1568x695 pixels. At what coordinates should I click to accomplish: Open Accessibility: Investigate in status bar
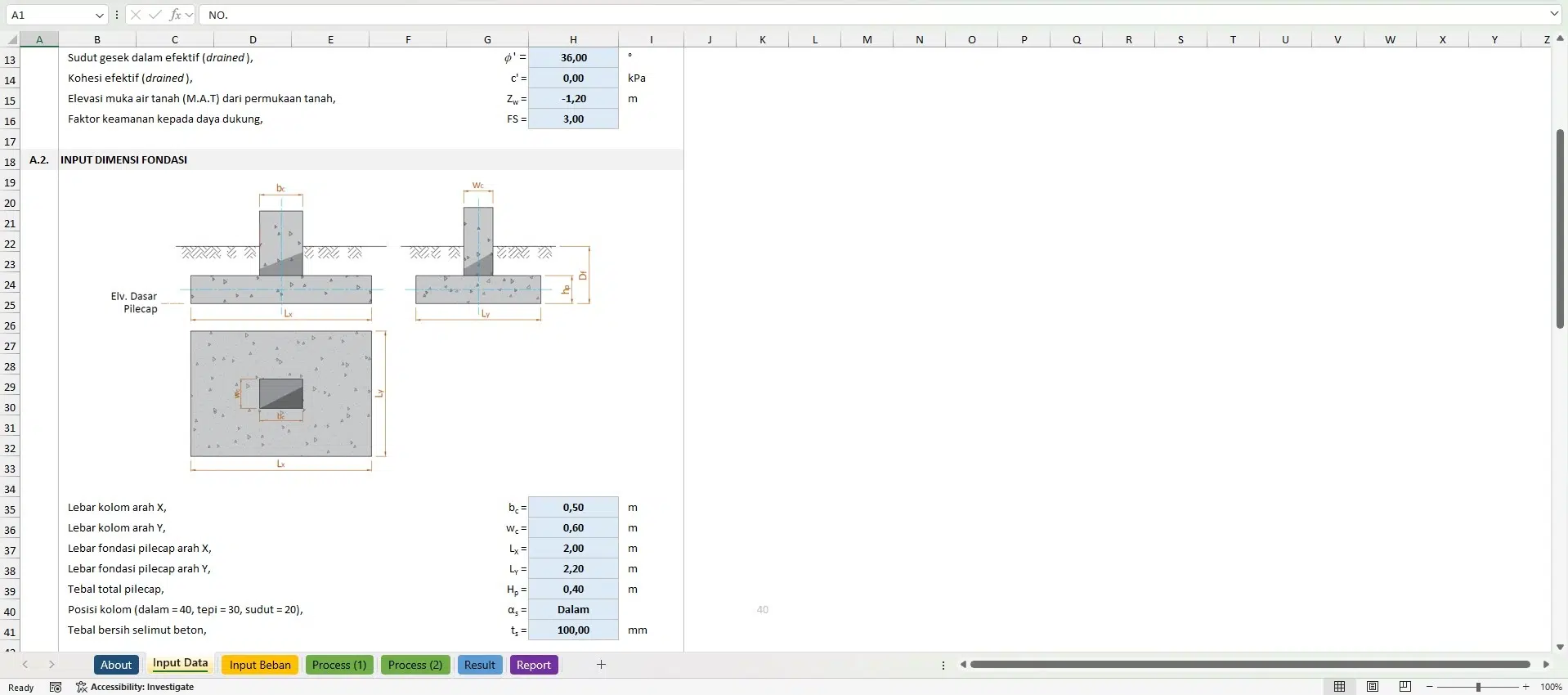point(136,687)
